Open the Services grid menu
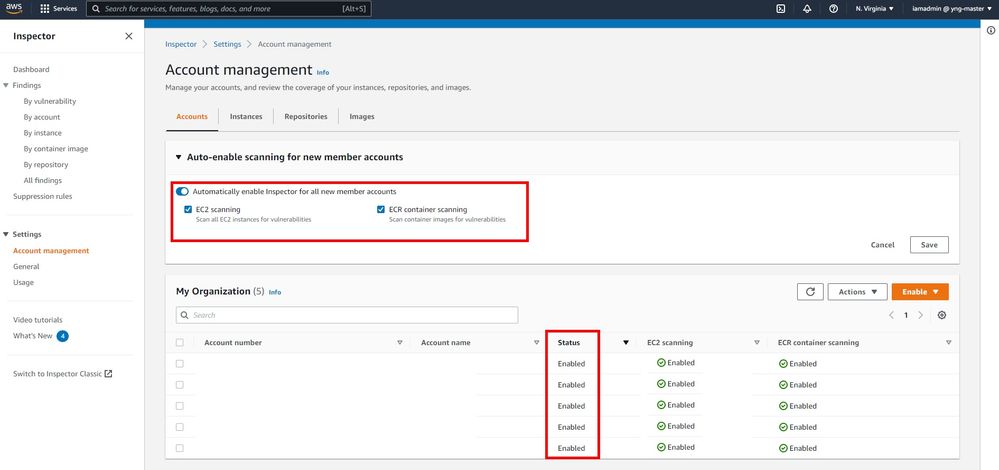This screenshot has height=470, width=999. point(59,9)
